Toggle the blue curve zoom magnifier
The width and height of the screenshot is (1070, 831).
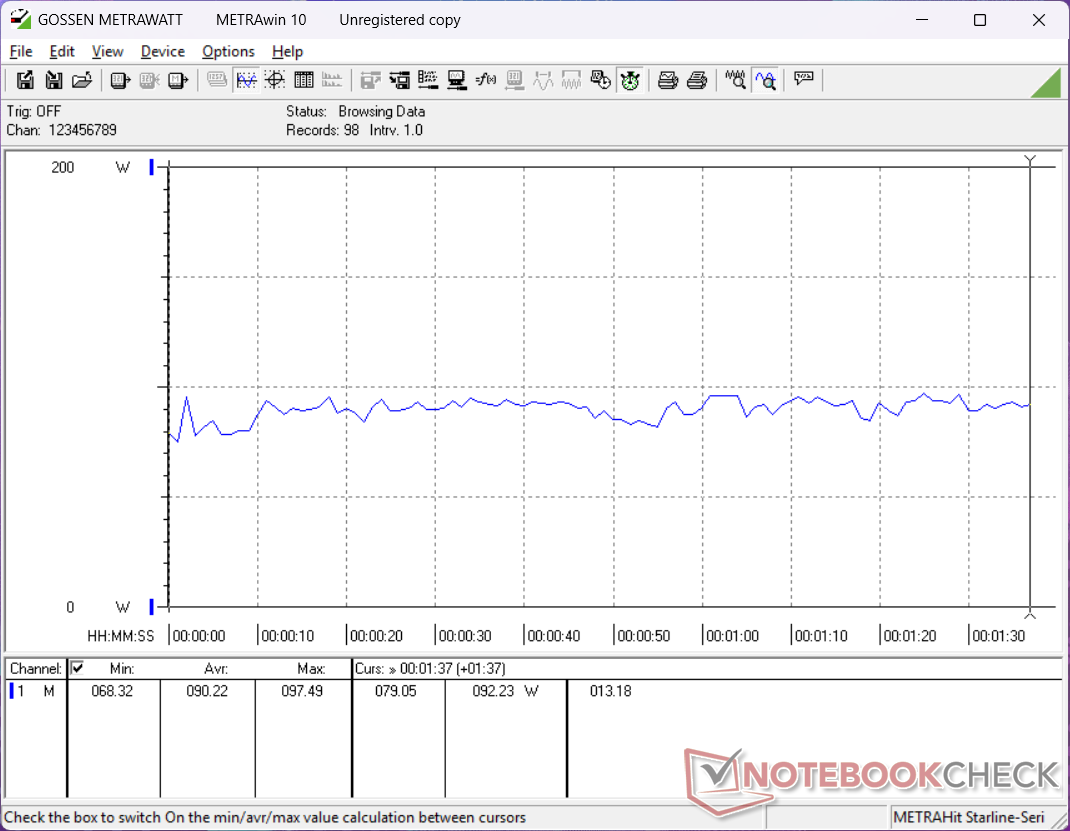tap(766, 81)
